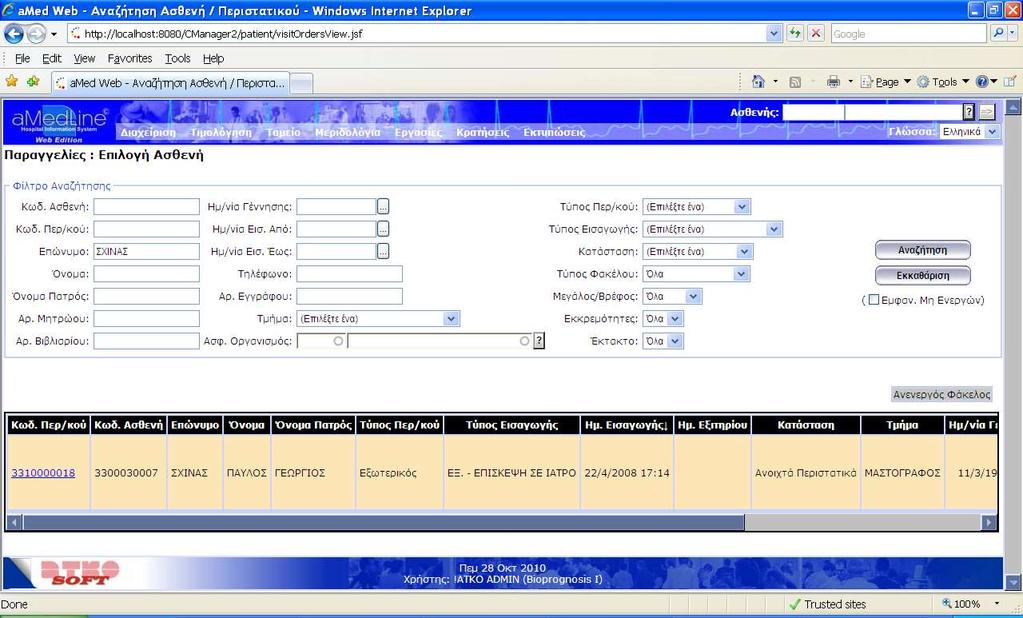Expand the Κατάσταση dropdown
The width and height of the screenshot is (1023, 618).
point(745,251)
